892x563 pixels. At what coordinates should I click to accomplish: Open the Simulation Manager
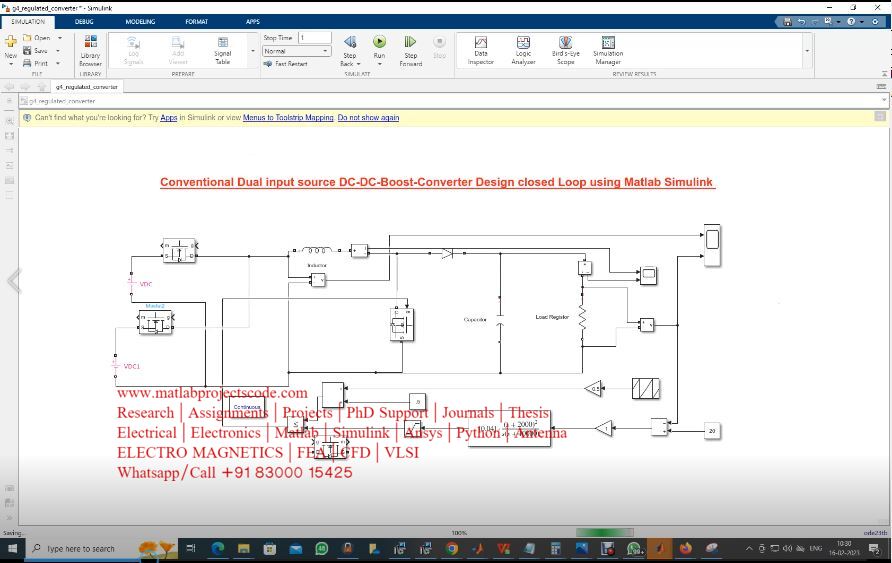coord(608,51)
